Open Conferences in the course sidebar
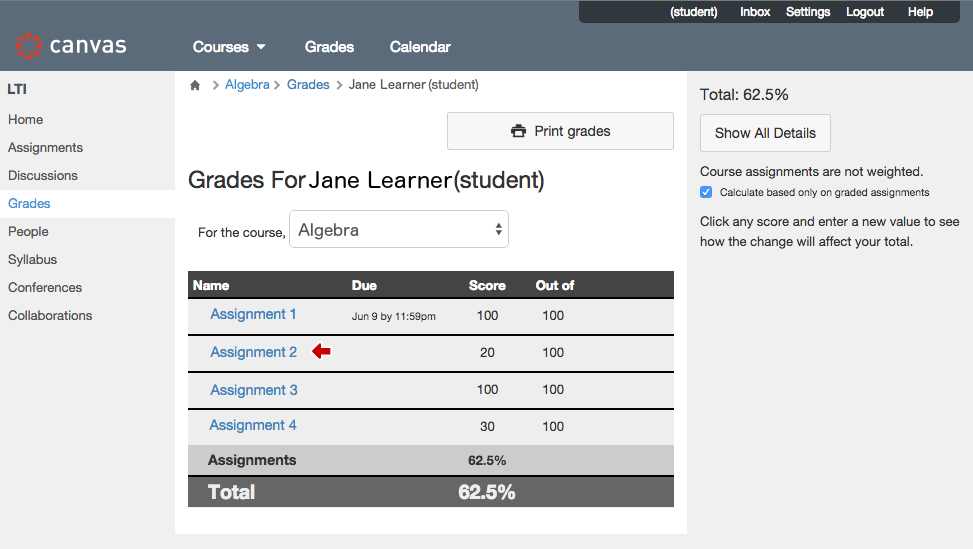Screen dimensions: 973x549 point(45,287)
